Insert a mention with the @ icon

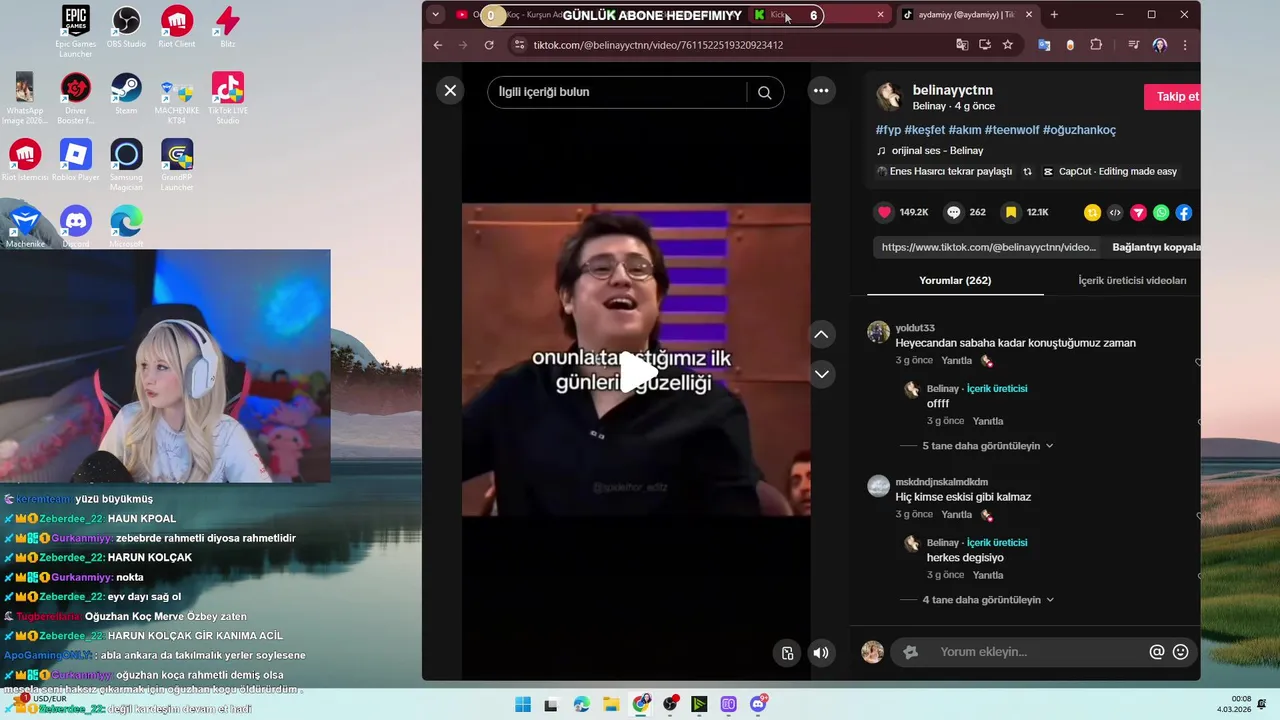coord(1157,652)
